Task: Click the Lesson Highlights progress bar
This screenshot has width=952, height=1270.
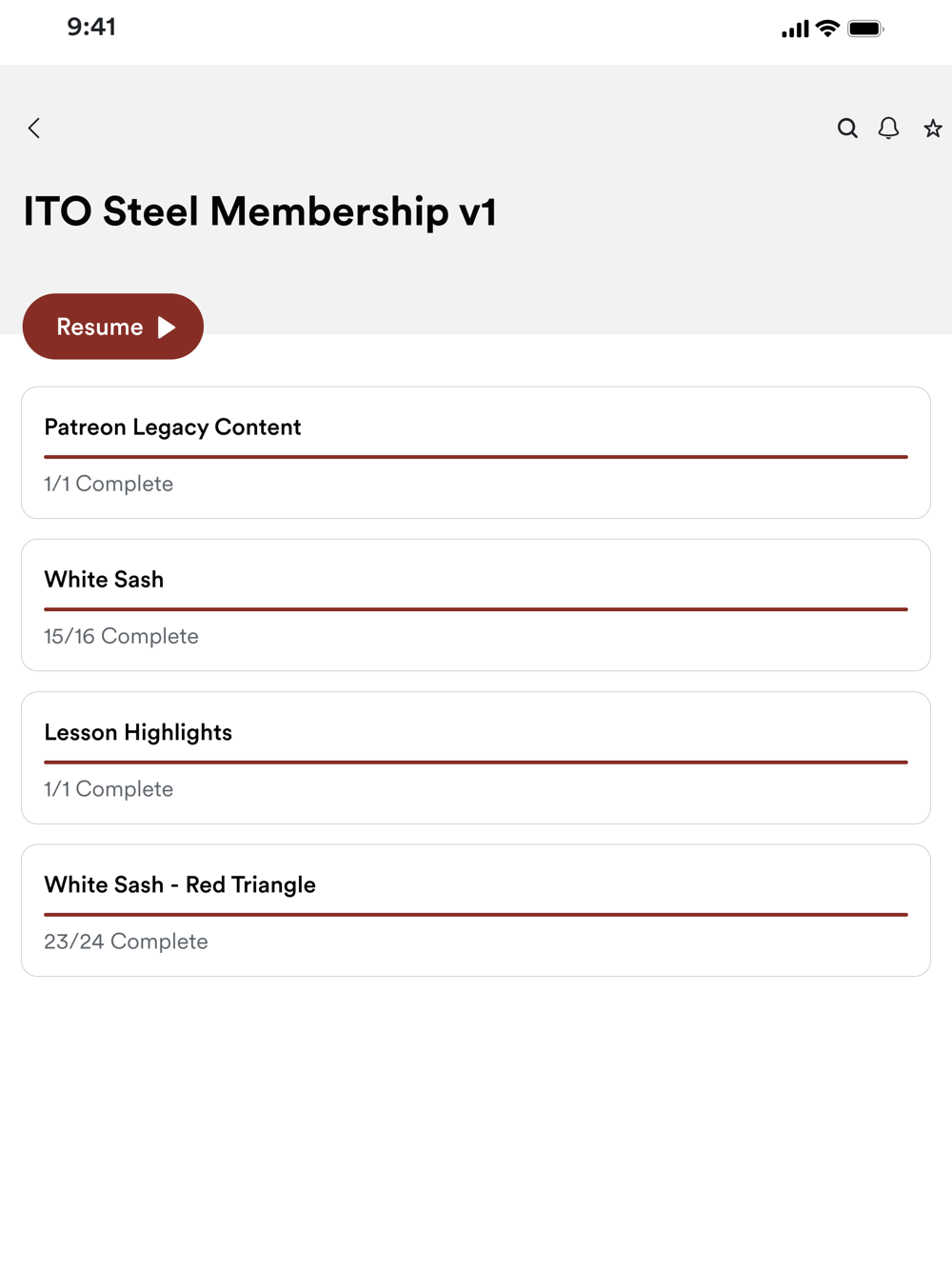Action: click(x=476, y=762)
